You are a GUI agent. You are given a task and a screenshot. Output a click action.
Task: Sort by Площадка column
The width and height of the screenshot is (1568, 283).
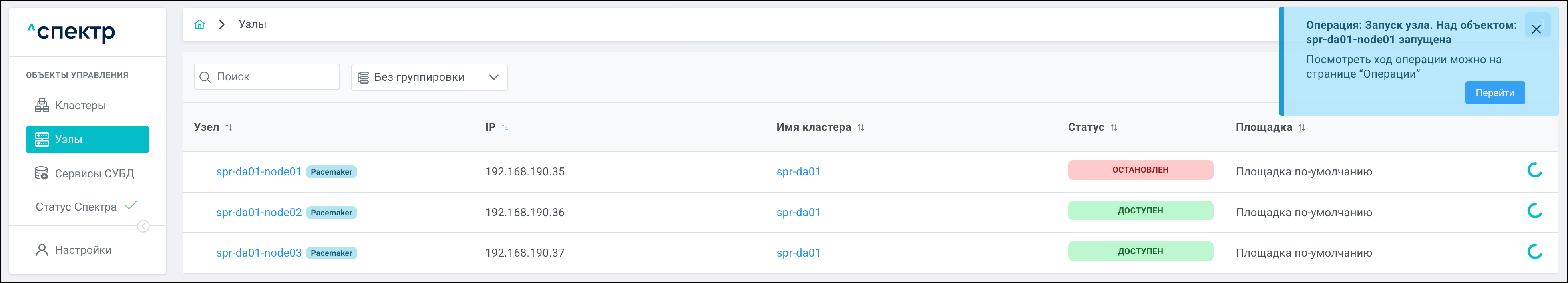[x=1301, y=127]
